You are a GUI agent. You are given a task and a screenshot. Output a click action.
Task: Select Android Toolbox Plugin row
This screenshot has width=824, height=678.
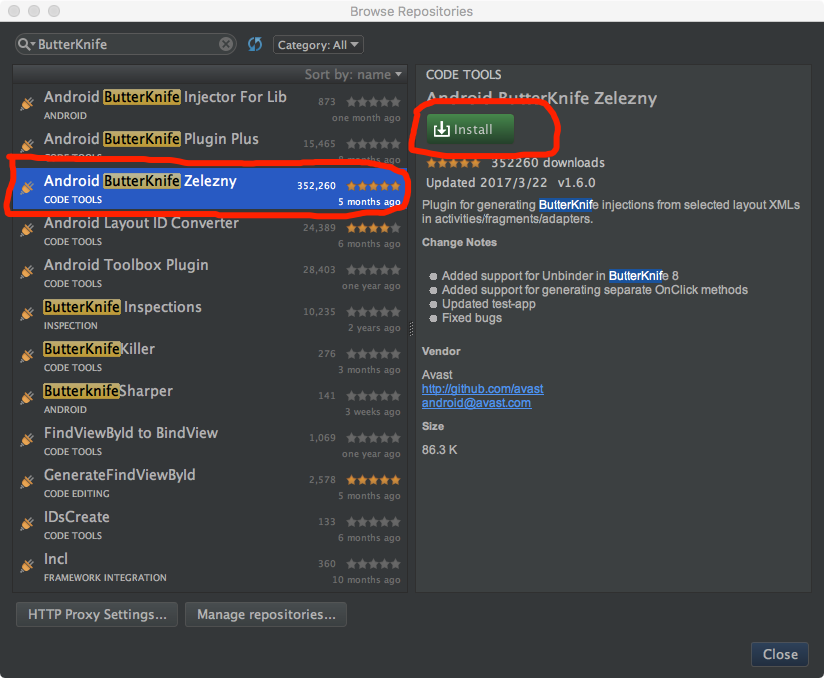pyautogui.click(x=210, y=273)
